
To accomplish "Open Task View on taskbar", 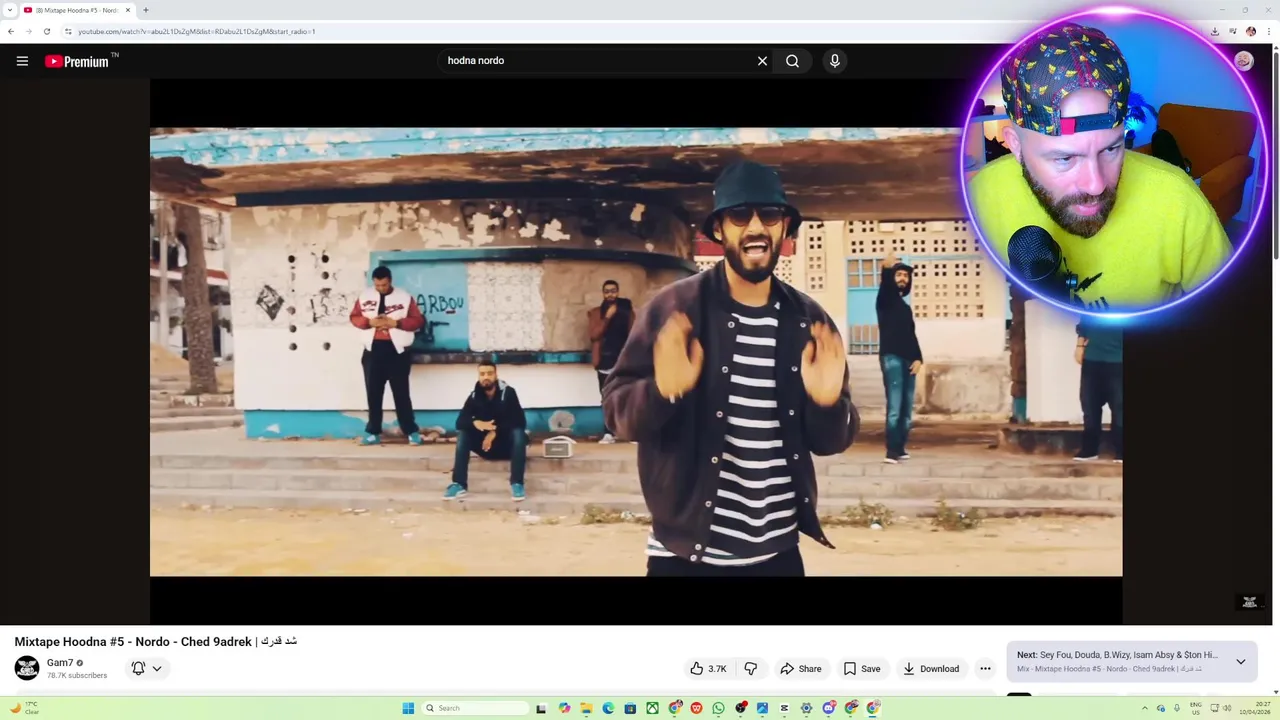I will click(x=541, y=708).
